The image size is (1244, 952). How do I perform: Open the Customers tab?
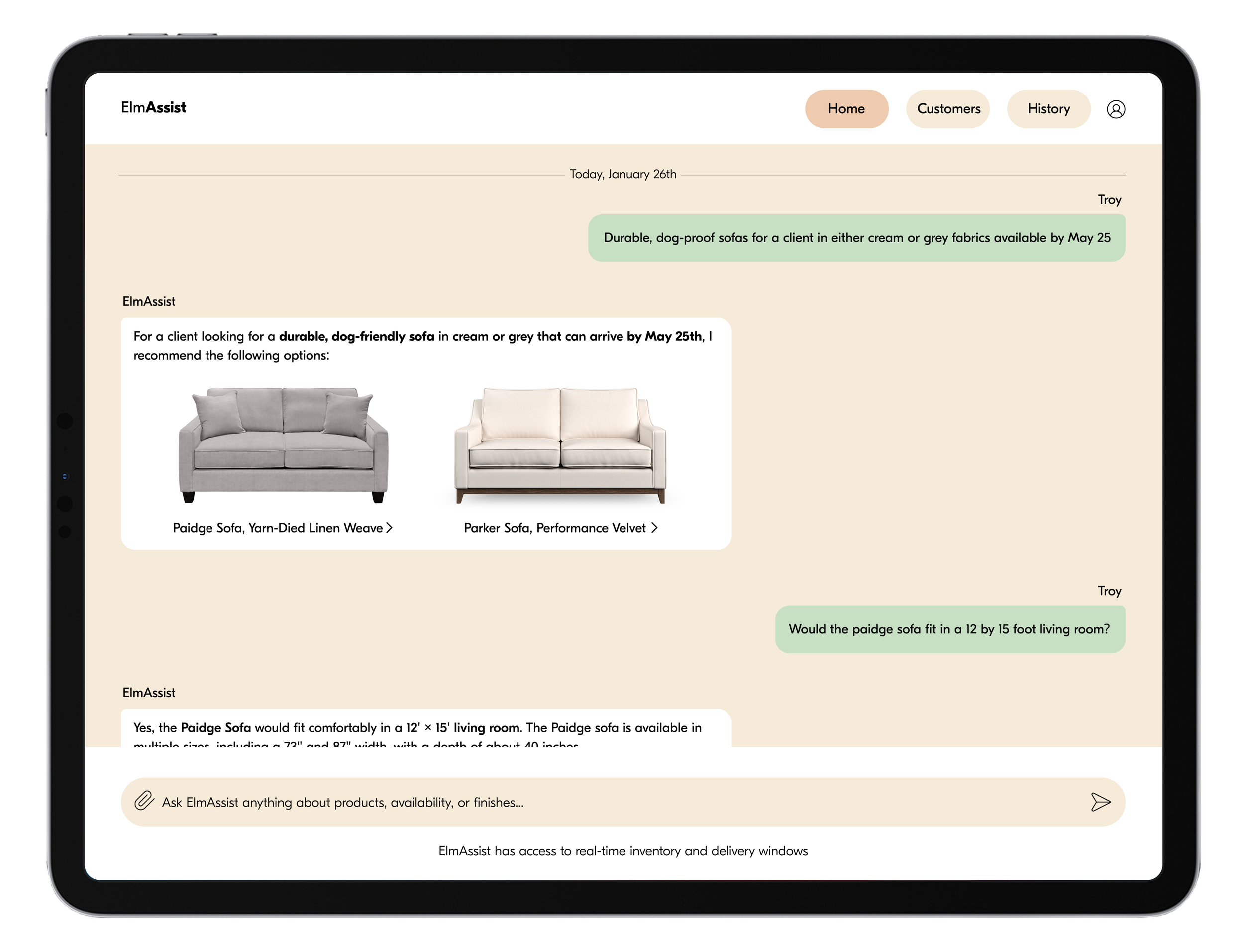(x=947, y=109)
